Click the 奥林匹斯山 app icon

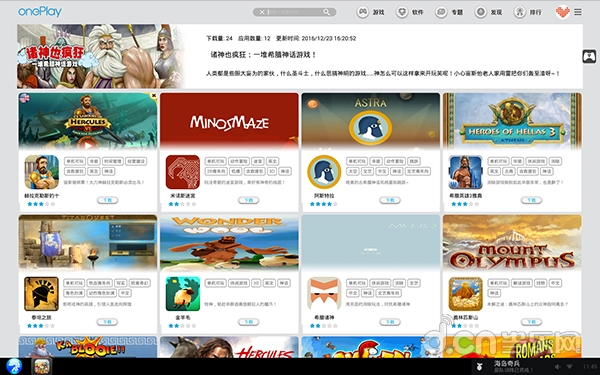[x=466, y=294]
